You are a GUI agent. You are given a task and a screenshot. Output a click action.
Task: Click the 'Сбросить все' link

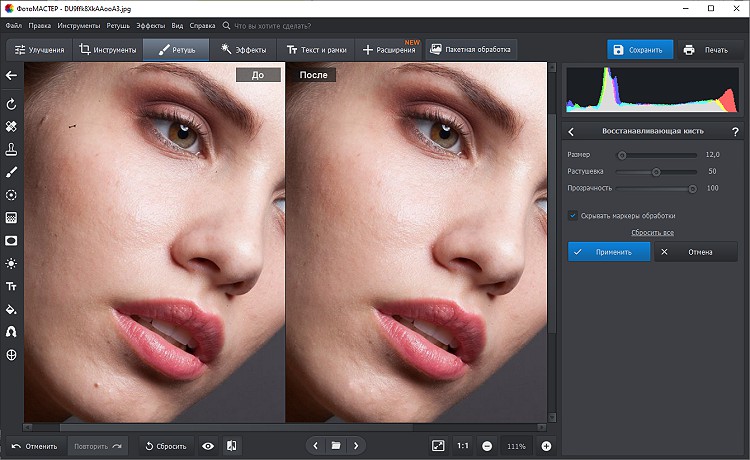click(x=651, y=232)
